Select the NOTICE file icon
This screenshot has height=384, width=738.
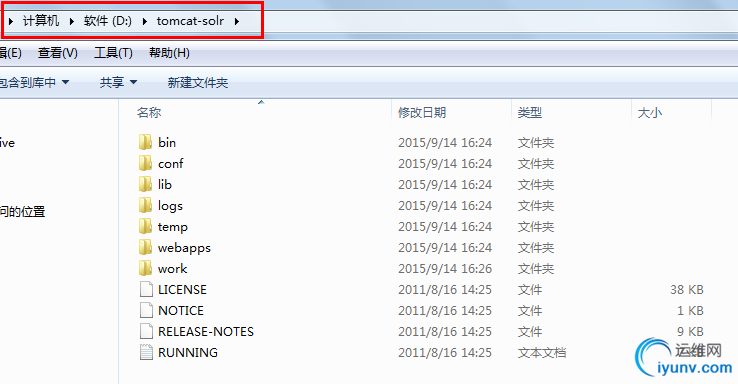point(146,310)
